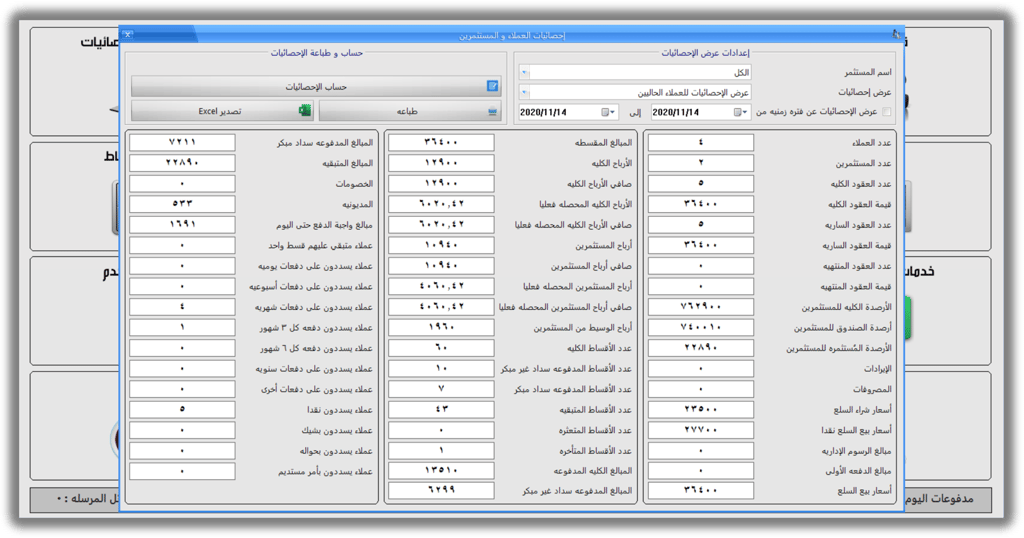The width and height of the screenshot is (1024, 538).
Task: Select the الخصومات value field
Action: tap(182, 183)
